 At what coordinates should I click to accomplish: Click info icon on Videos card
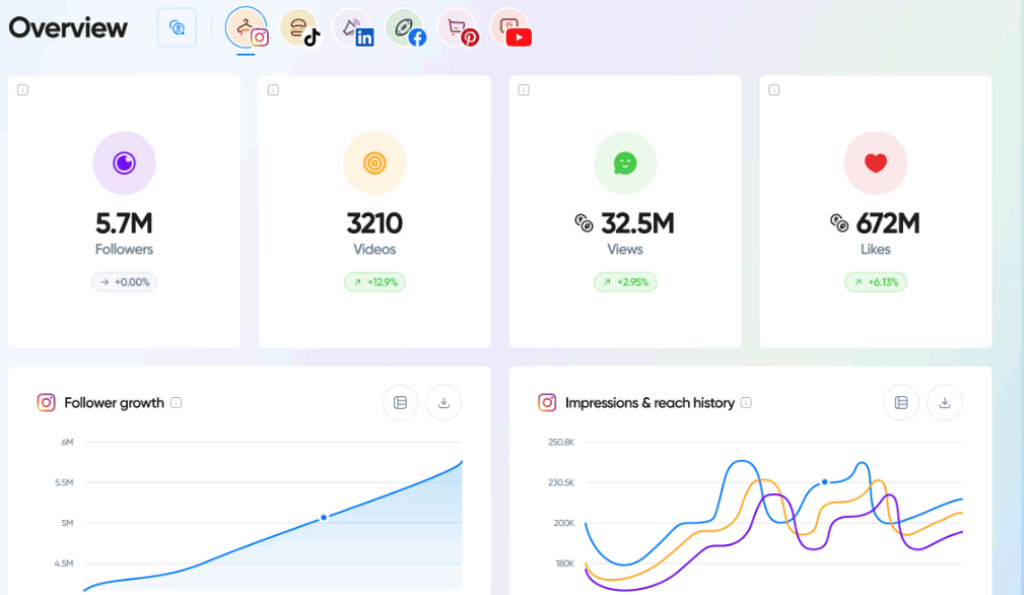coord(273,90)
